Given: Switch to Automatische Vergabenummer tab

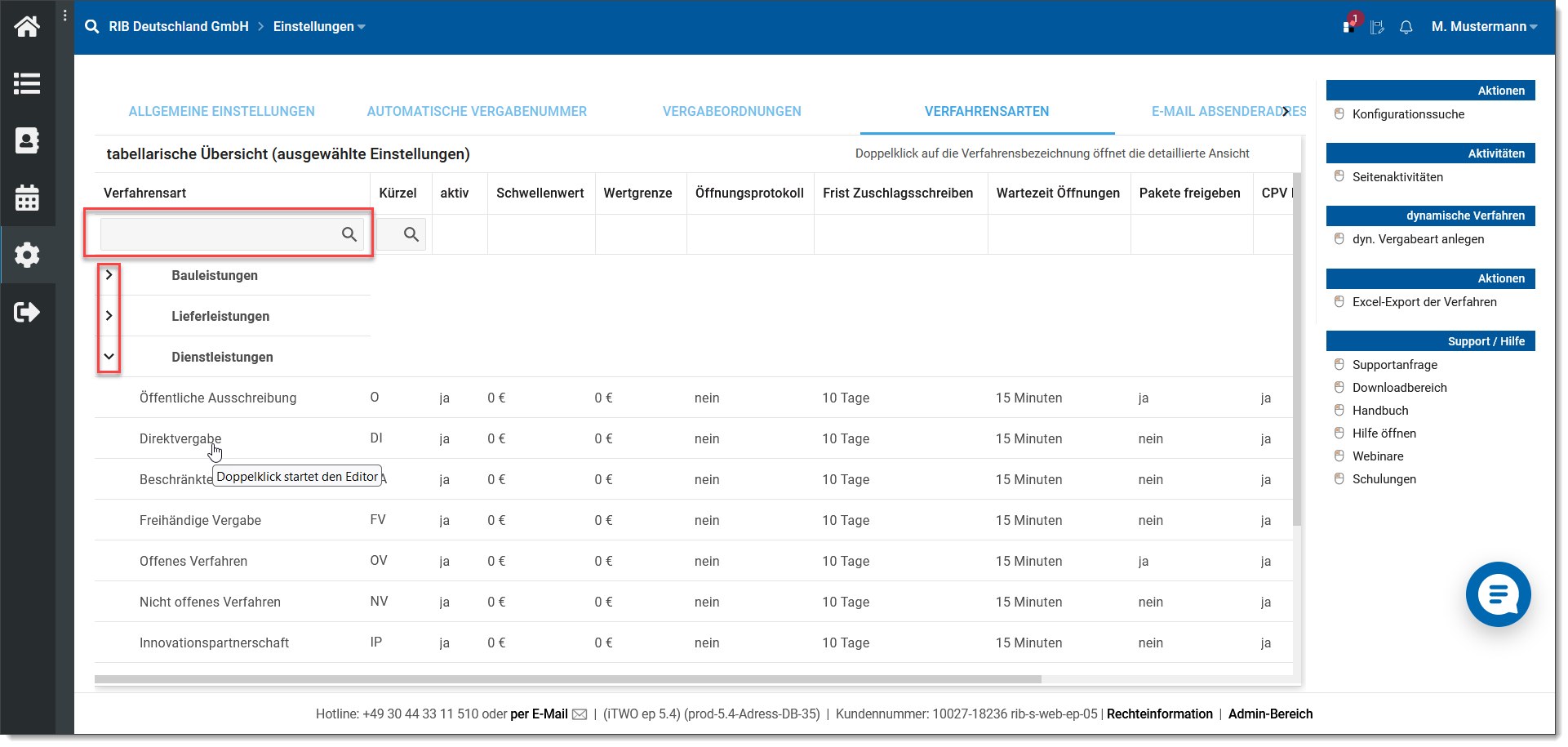Looking at the screenshot, I should (x=477, y=112).
